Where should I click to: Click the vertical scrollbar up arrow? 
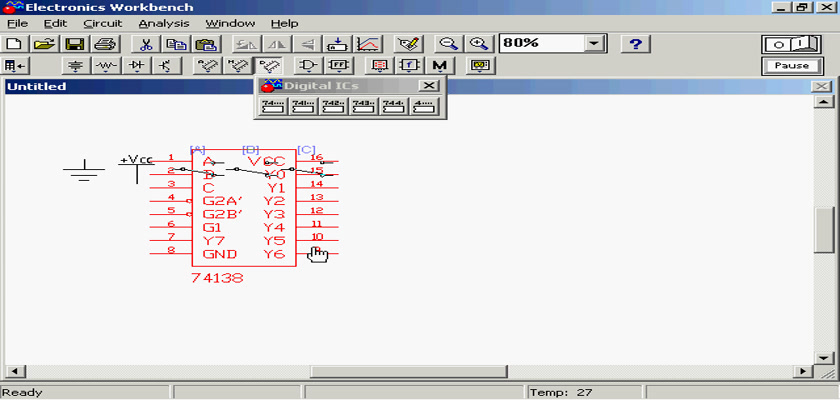click(823, 102)
